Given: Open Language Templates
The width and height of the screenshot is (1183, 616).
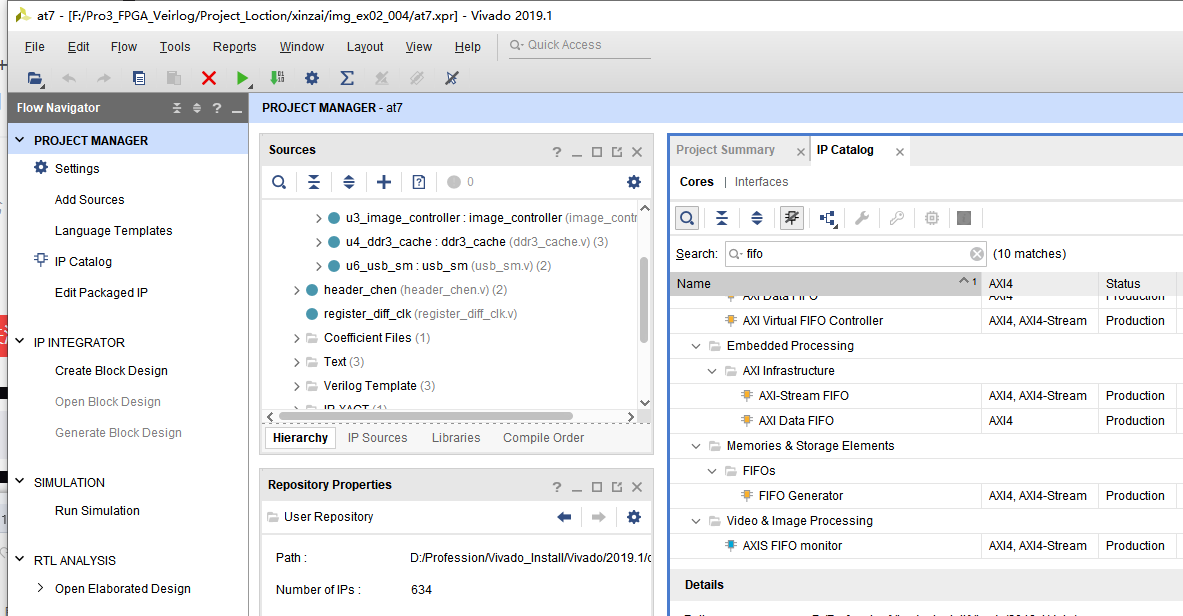Looking at the screenshot, I should tap(113, 230).
